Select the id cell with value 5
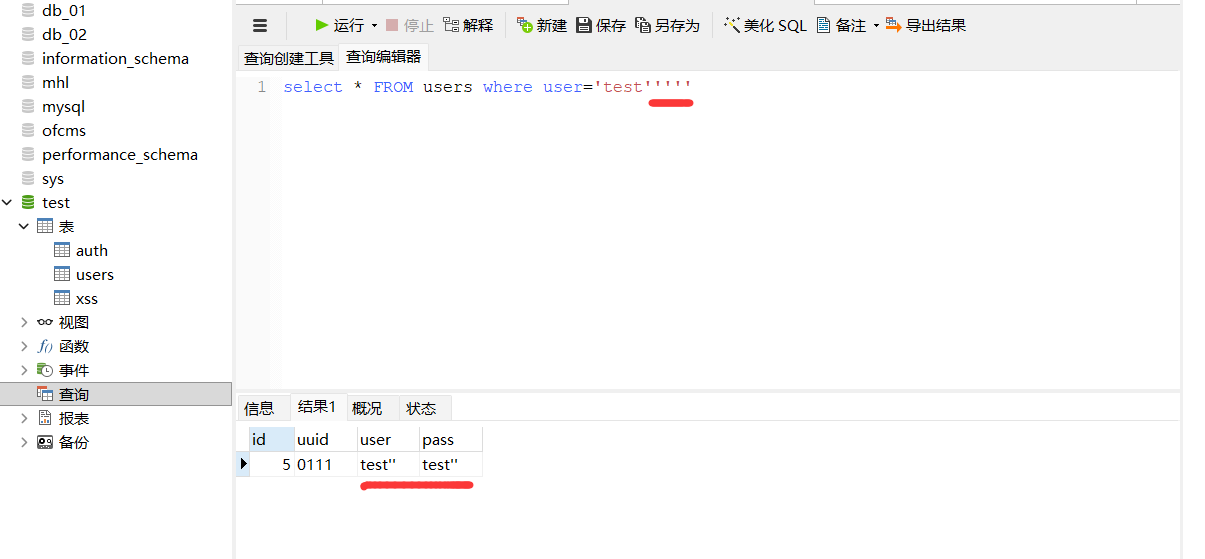 (x=272, y=464)
